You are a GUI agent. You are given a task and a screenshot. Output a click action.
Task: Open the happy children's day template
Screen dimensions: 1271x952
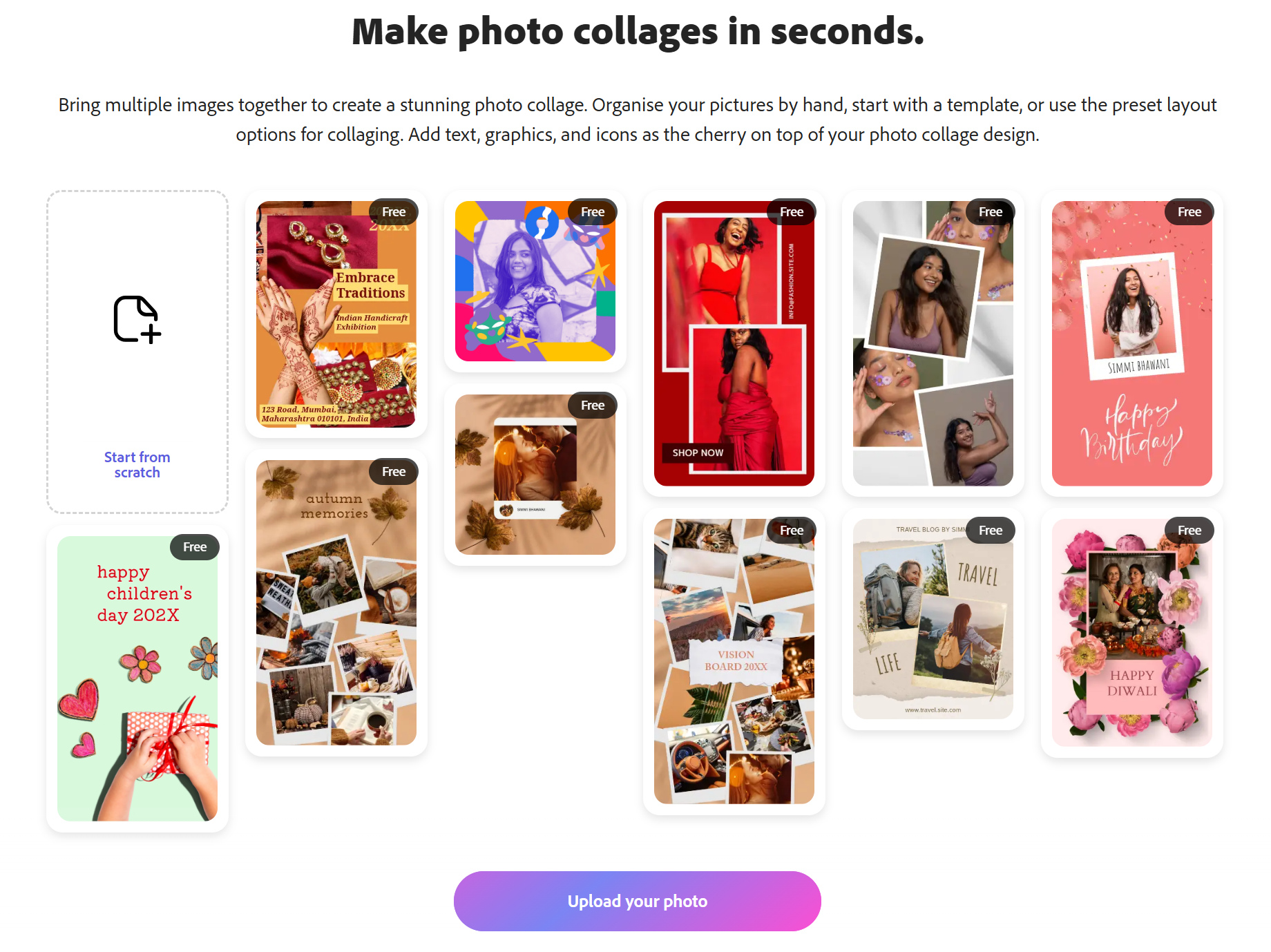[137, 679]
